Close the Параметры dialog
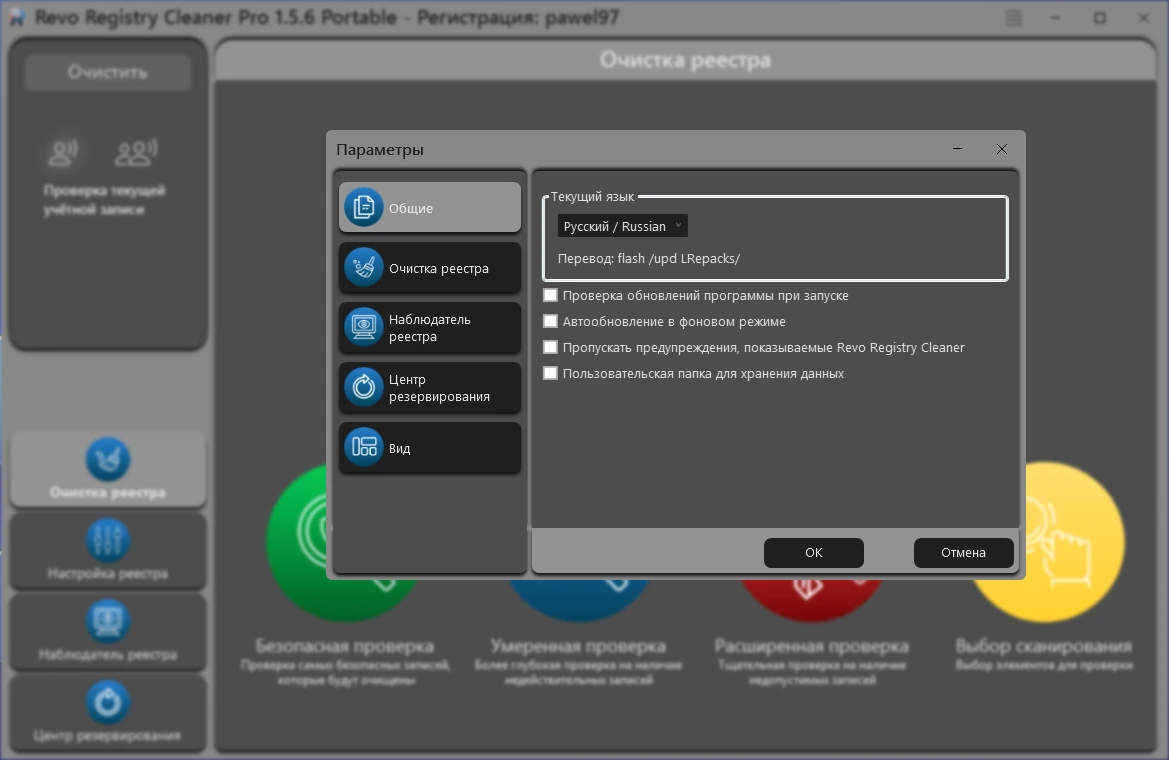The height and width of the screenshot is (760, 1169). pyautogui.click(x=1002, y=149)
